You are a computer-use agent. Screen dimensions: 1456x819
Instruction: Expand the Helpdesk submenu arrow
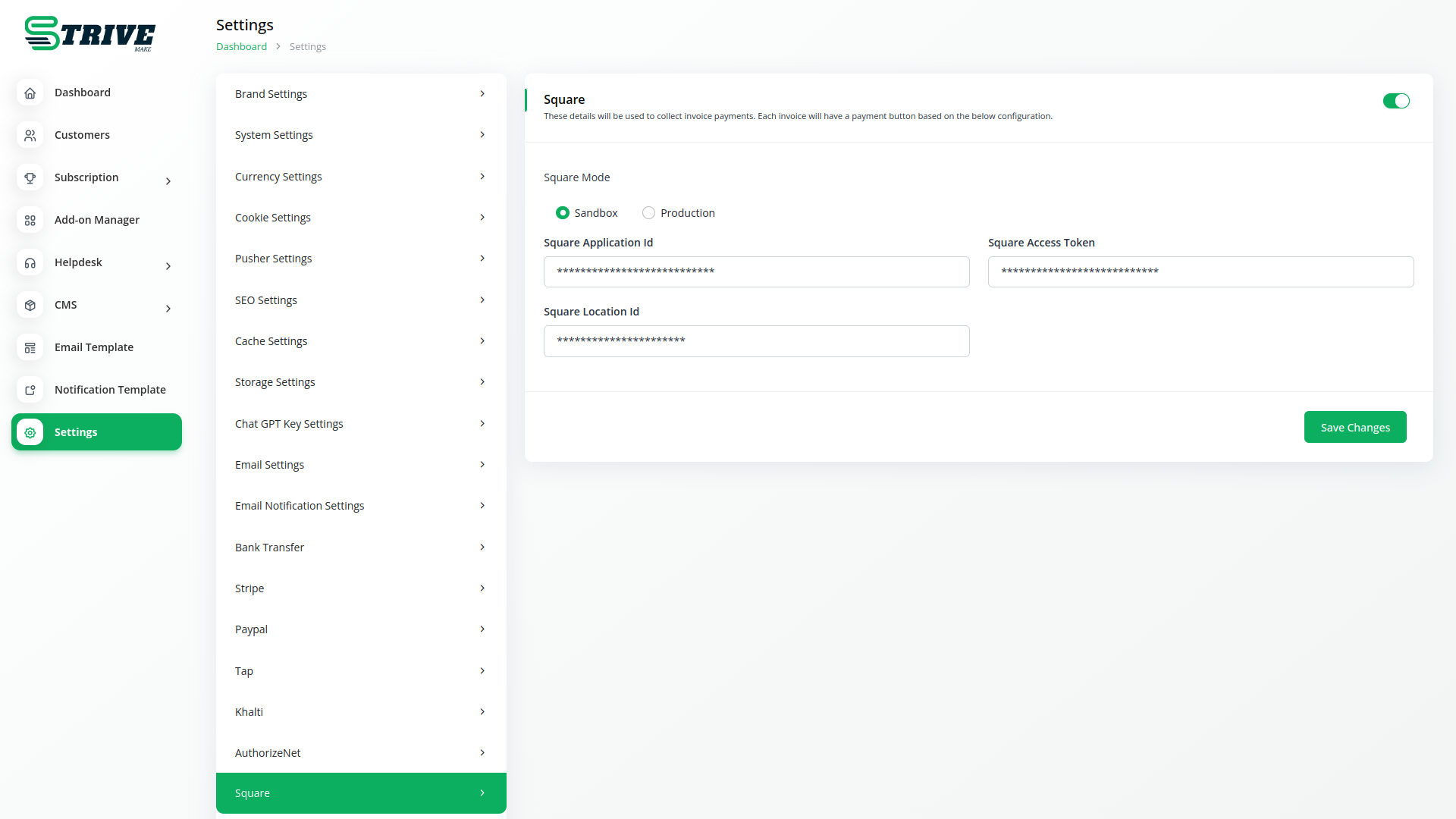point(168,266)
